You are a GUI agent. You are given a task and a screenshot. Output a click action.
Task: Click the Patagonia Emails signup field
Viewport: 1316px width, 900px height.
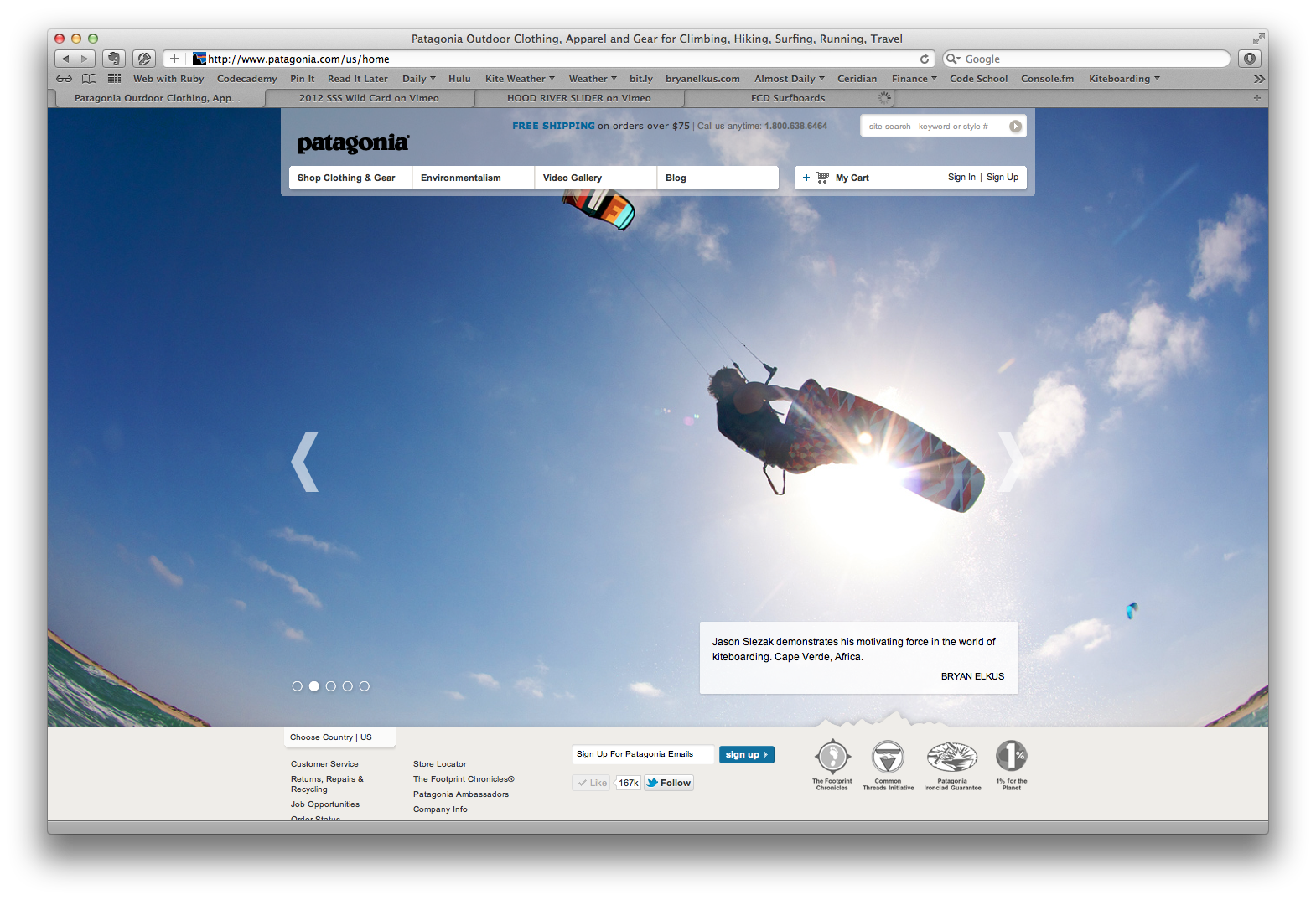tap(643, 754)
